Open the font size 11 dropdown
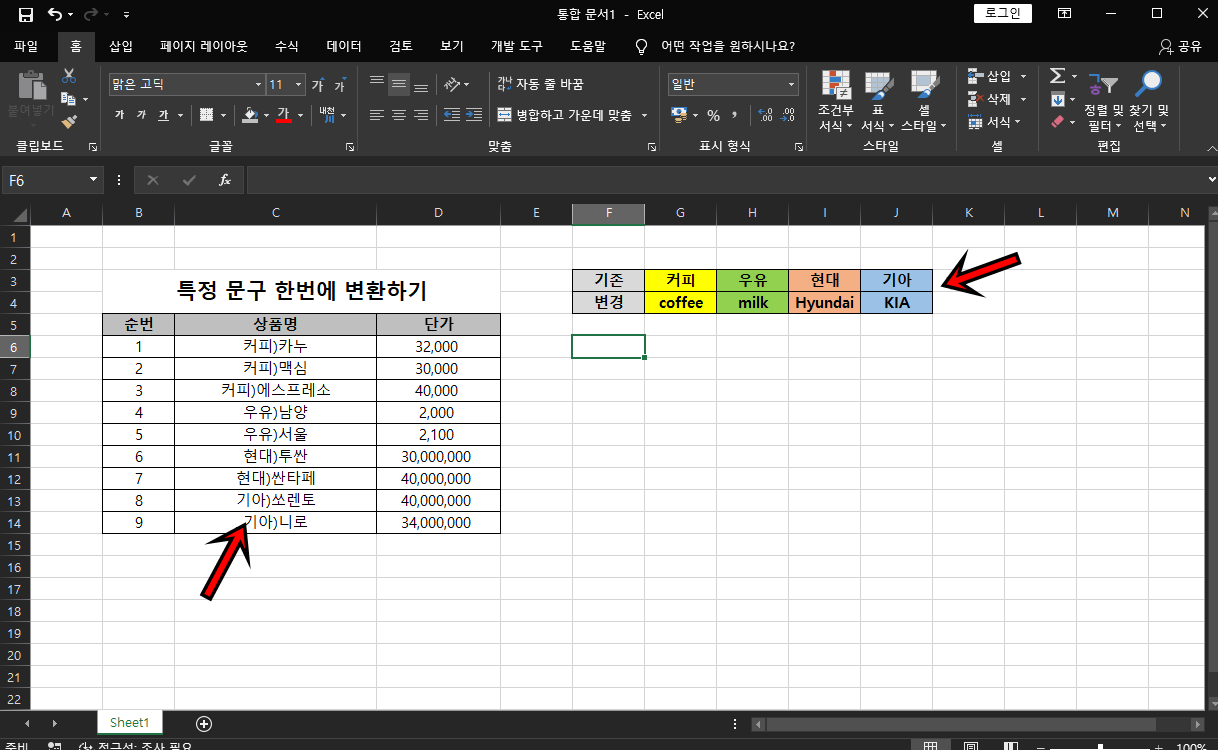 coord(300,85)
